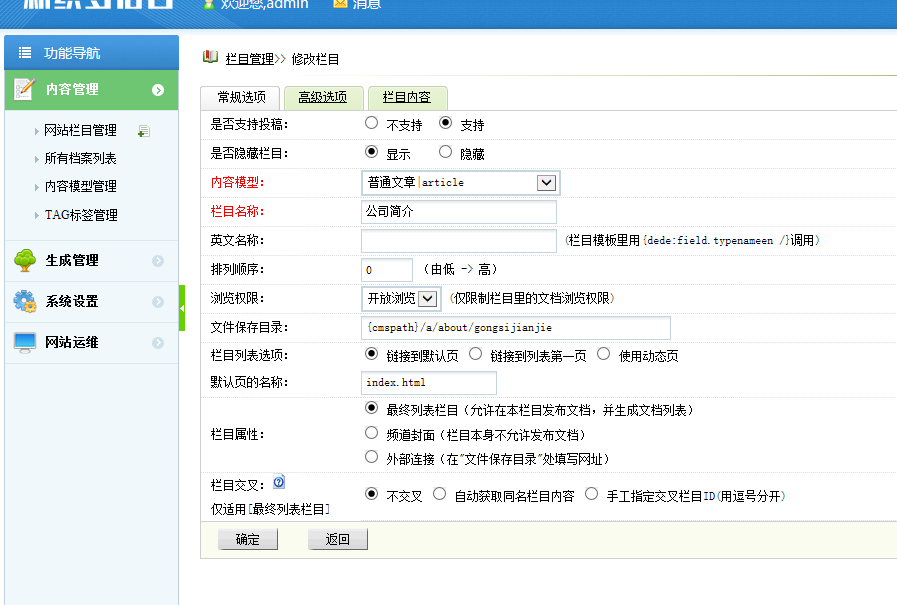This screenshot has height=605, width=897.
Task: Click the 文件保存目录 path field
Action: pos(515,328)
